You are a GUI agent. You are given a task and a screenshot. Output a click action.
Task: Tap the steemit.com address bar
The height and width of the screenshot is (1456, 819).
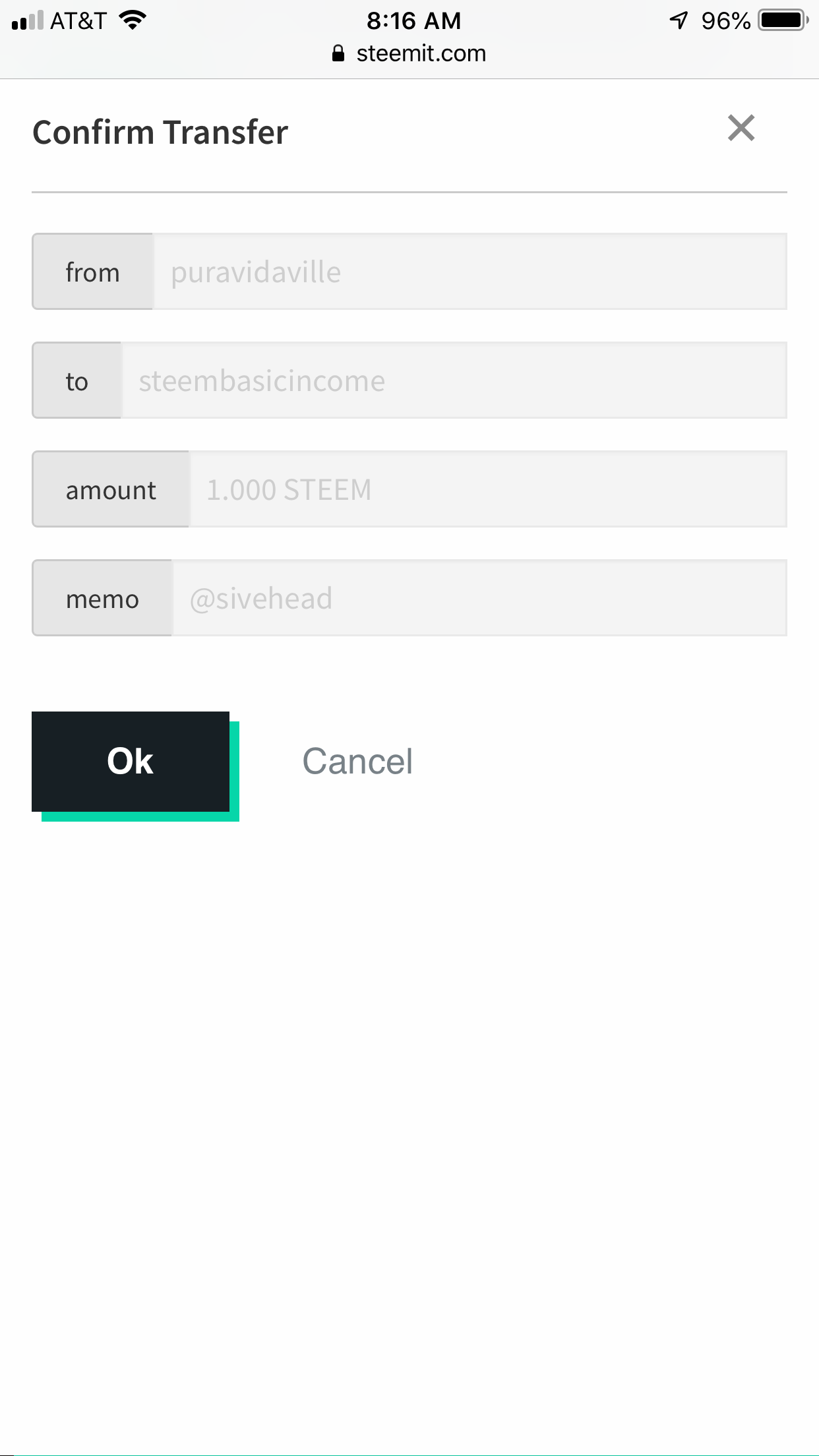[x=409, y=53]
